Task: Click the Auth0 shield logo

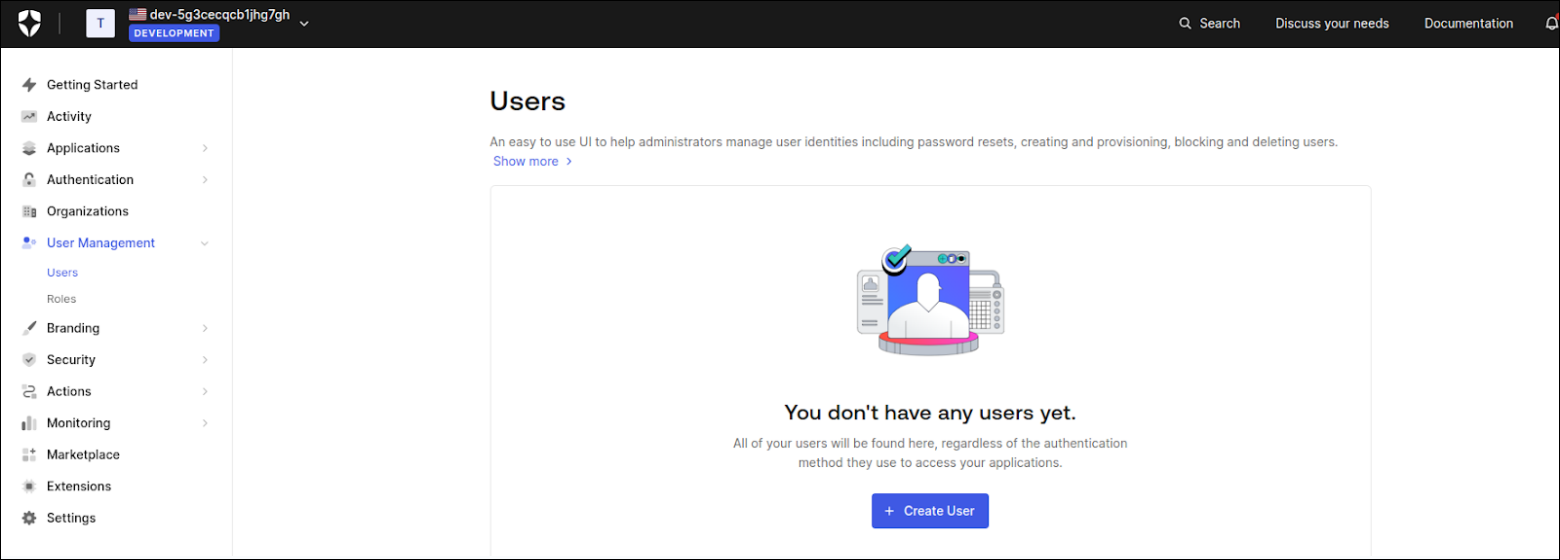Action: tap(30, 23)
